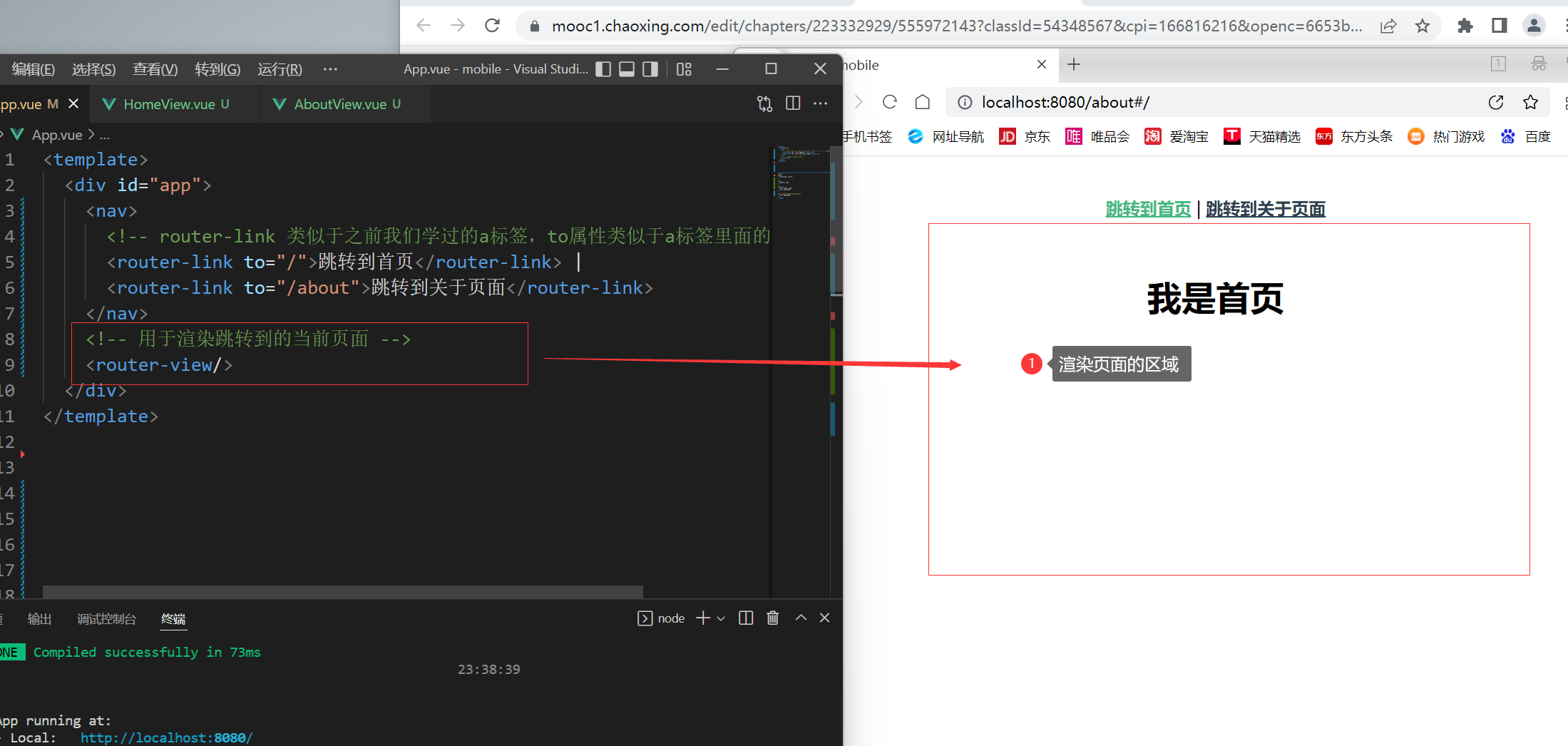Toggle the bottom panel visibility
This screenshot has width=1568, height=746.
(627, 69)
